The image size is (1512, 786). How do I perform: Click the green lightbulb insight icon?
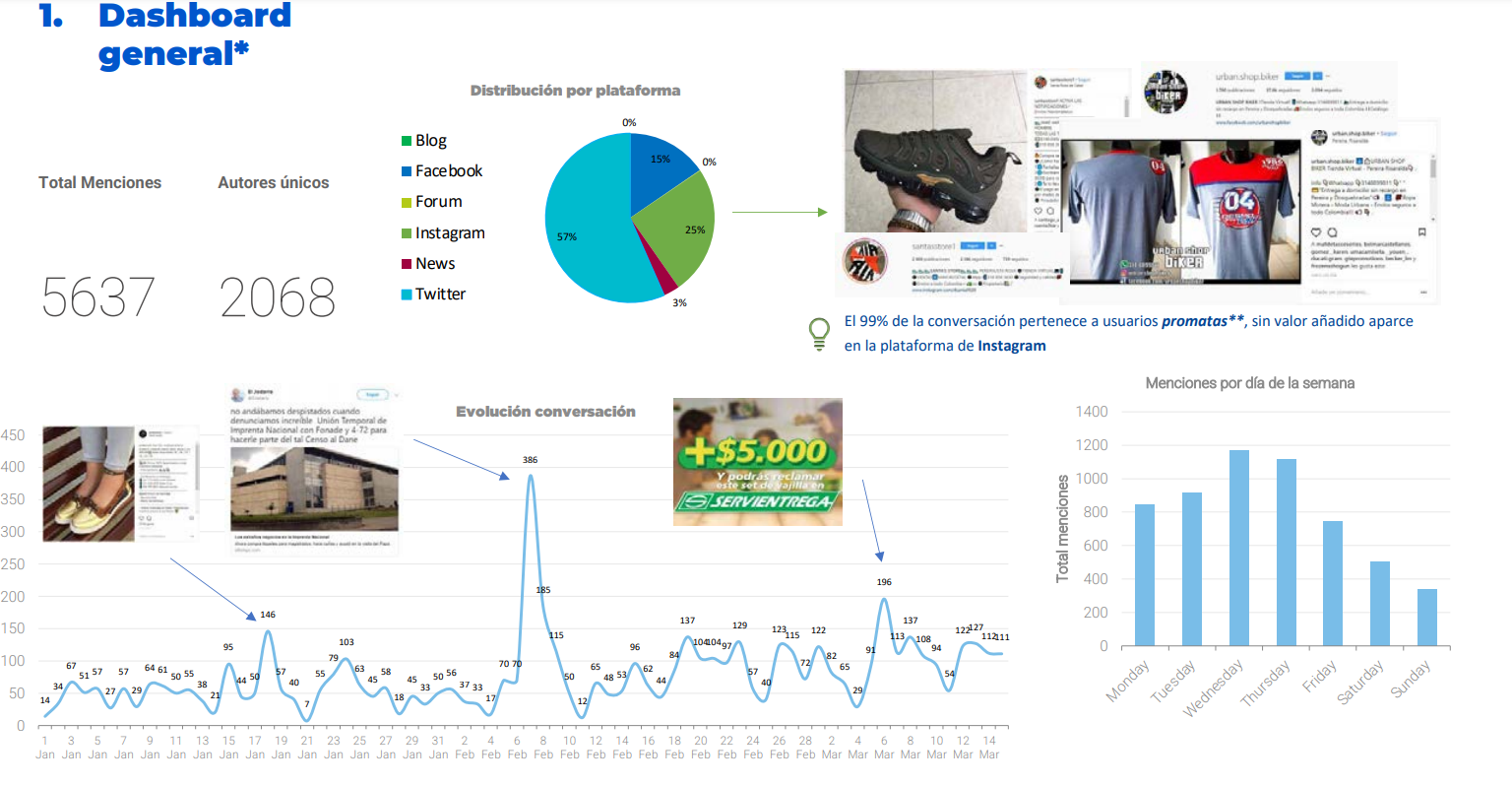pos(819,334)
